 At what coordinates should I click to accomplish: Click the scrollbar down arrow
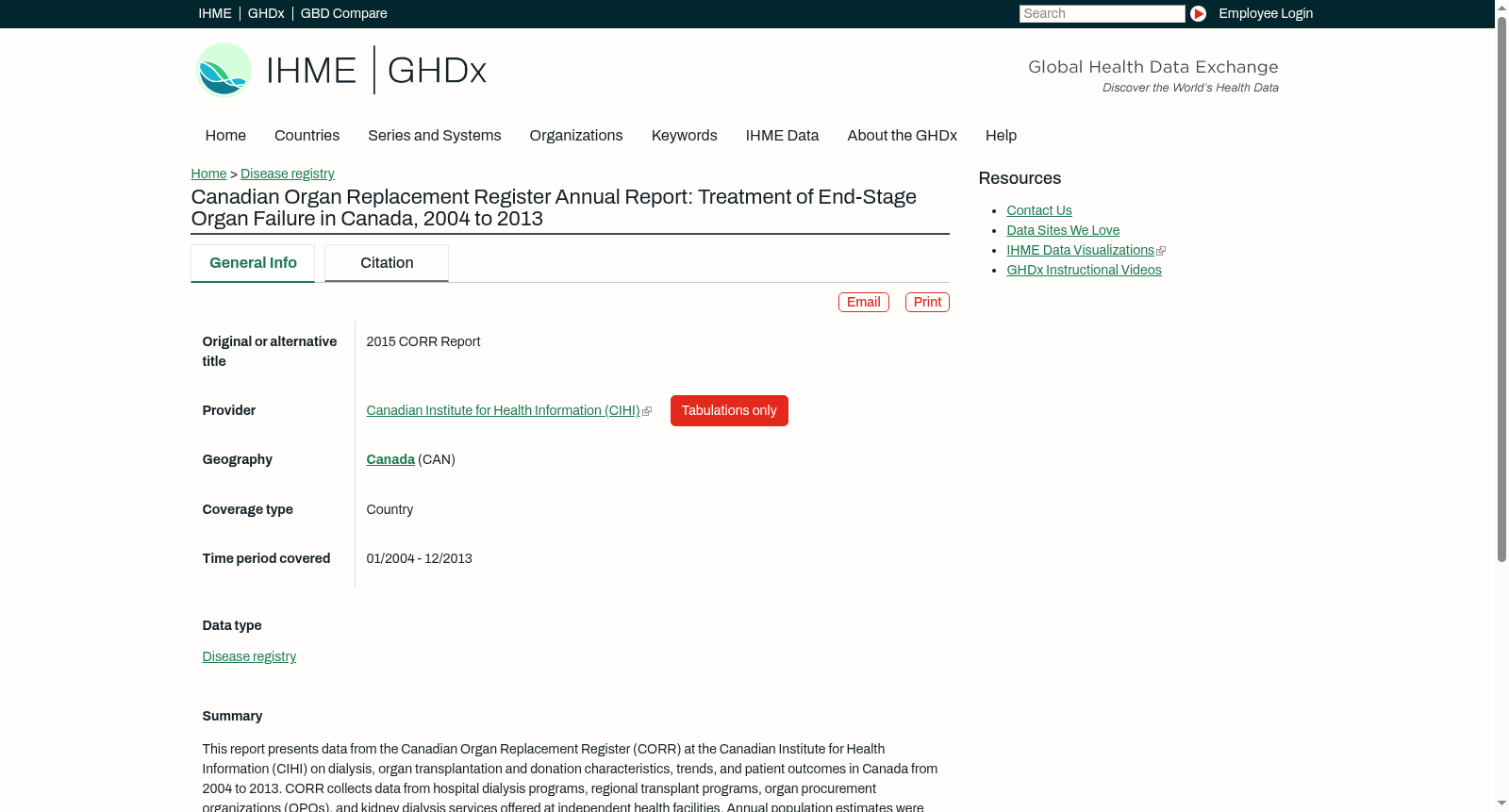tap(1501, 804)
